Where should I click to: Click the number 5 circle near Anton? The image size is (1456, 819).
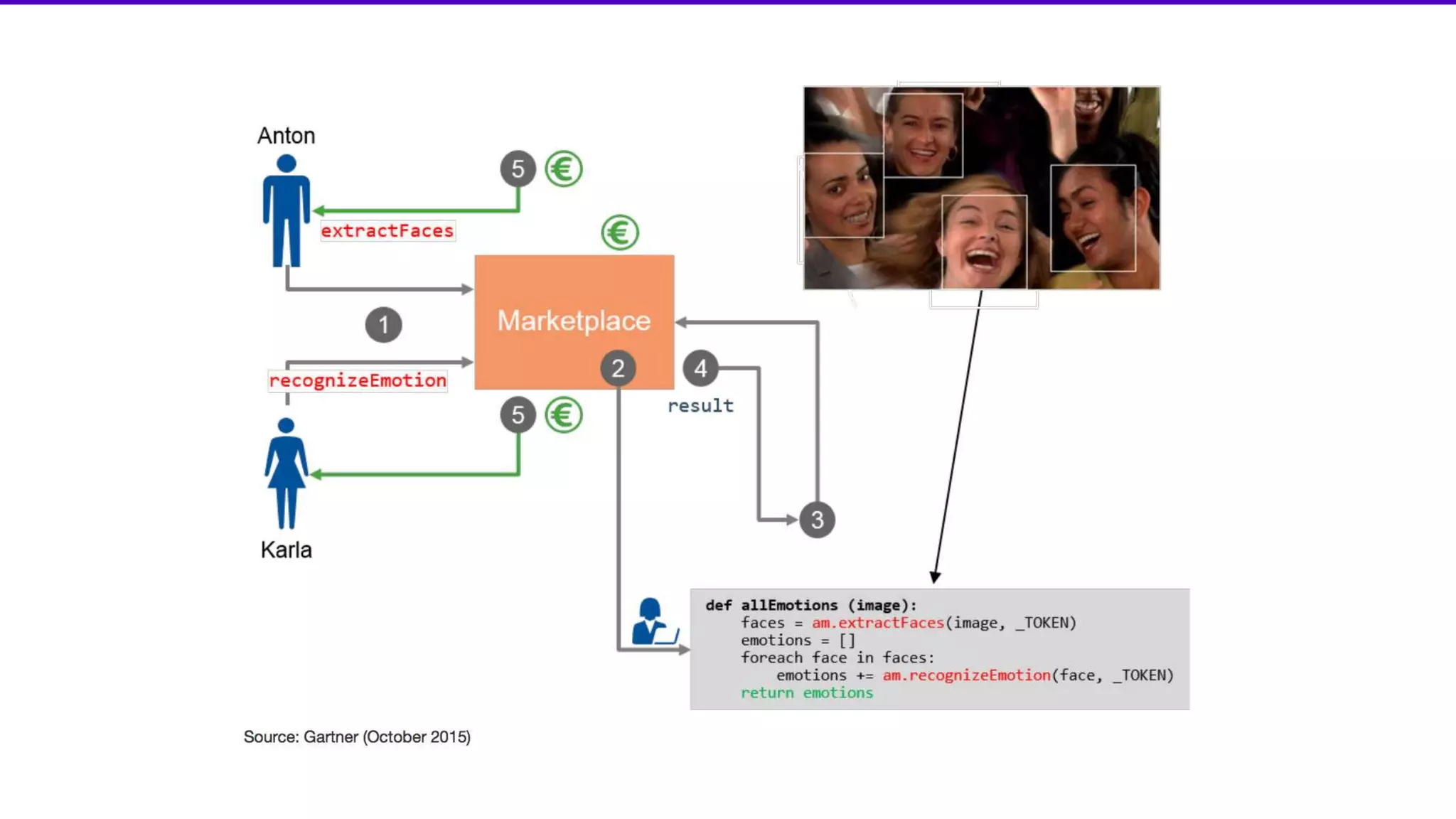coord(518,169)
